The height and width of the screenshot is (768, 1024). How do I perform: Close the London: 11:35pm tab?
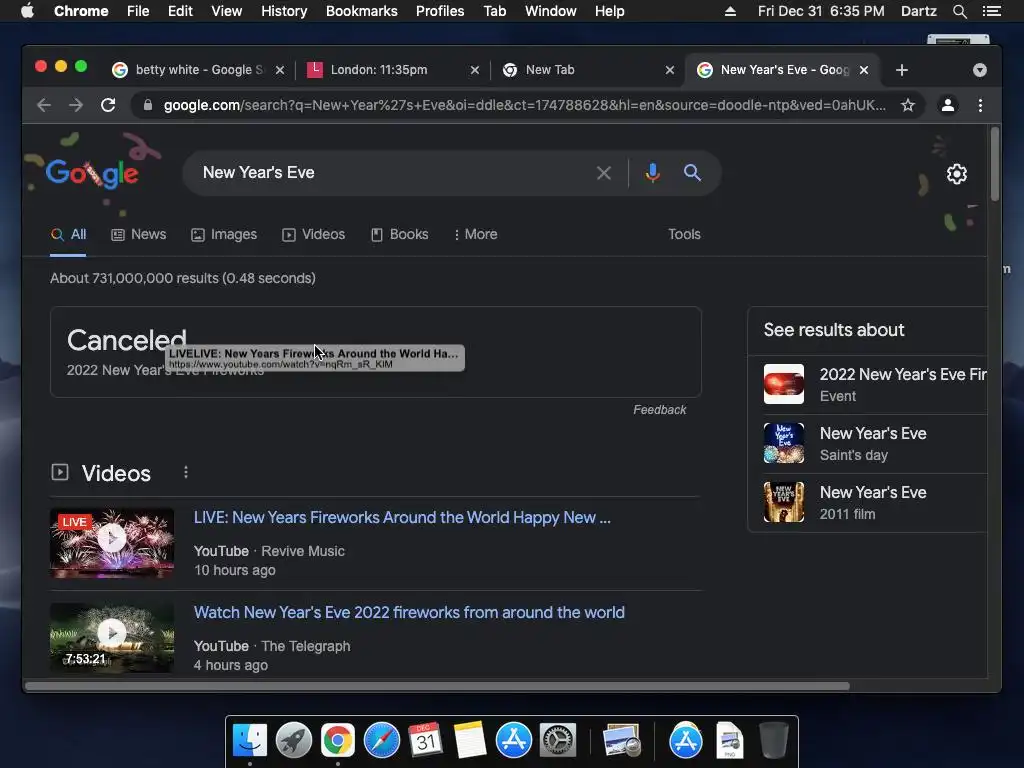[475, 70]
